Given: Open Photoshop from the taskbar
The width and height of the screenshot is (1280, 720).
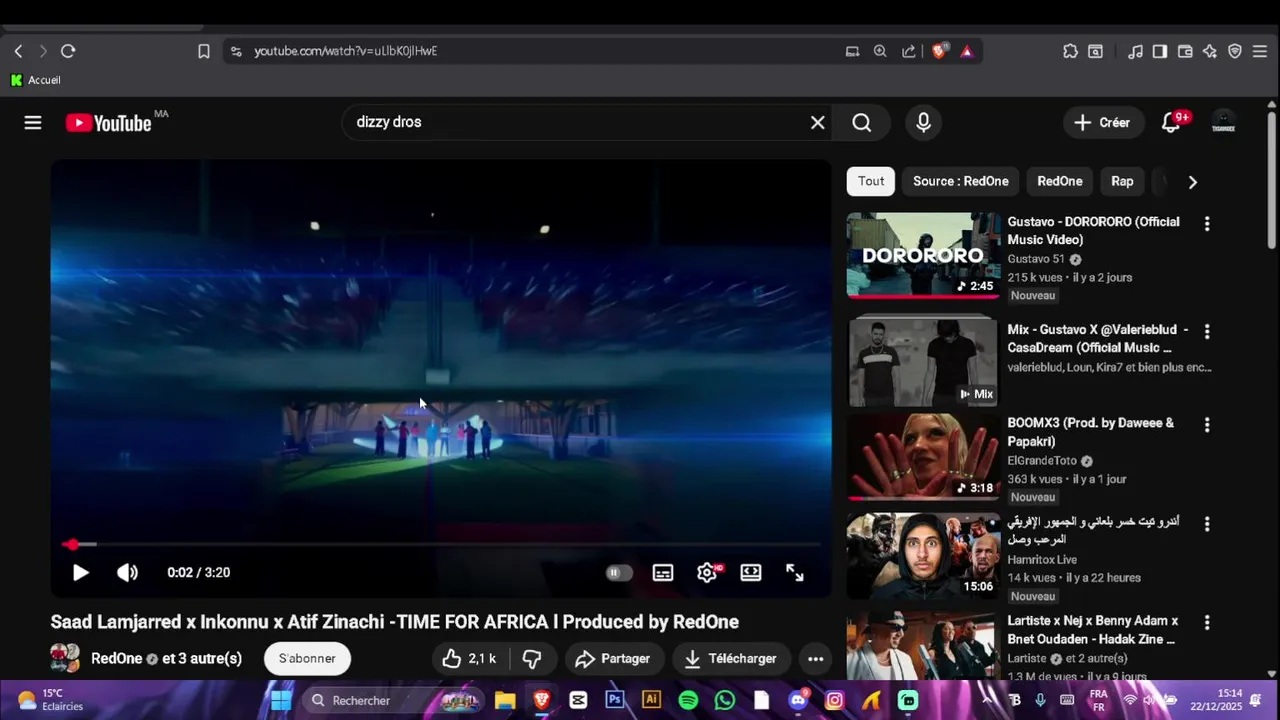Looking at the screenshot, I should (614, 700).
